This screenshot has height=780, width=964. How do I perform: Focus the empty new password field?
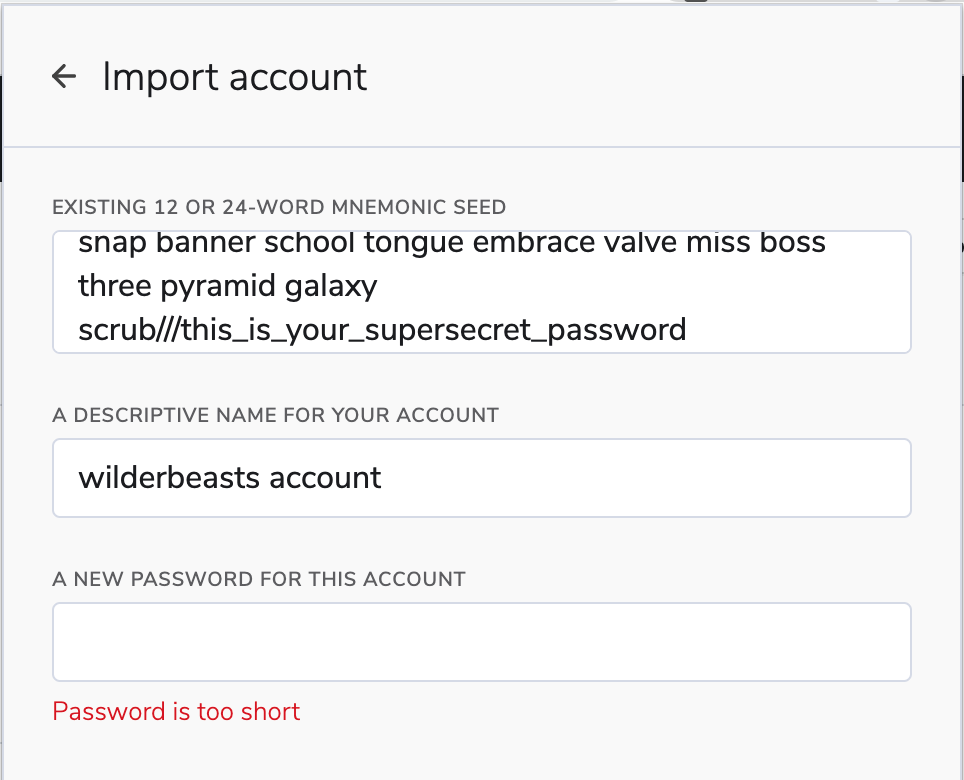click(481, 642)
